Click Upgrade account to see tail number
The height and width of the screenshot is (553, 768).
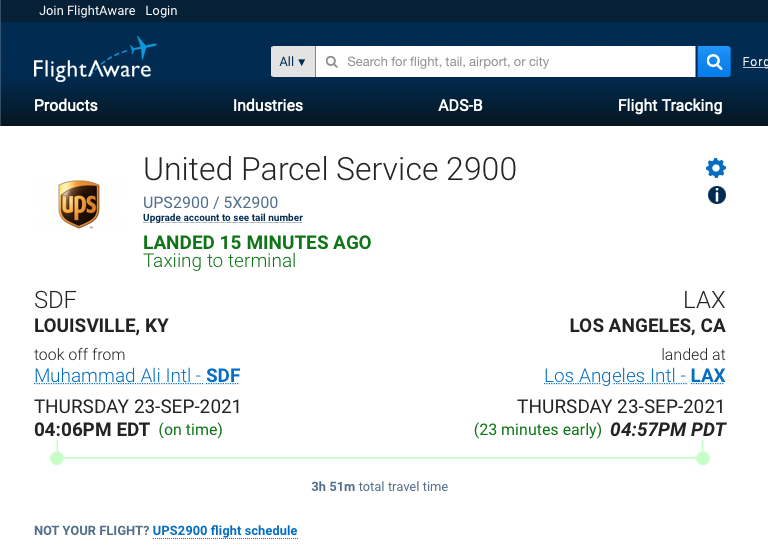coord(223,217)
